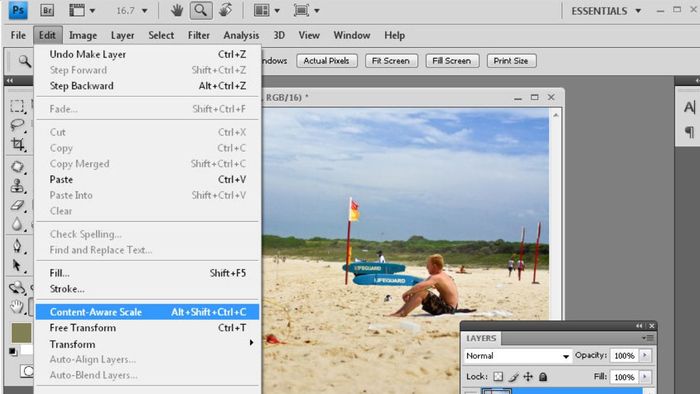The height and width of the screenshot is (394, 700).
Task: Open the Fill slider arrow
Action: (x=645, y=377)
